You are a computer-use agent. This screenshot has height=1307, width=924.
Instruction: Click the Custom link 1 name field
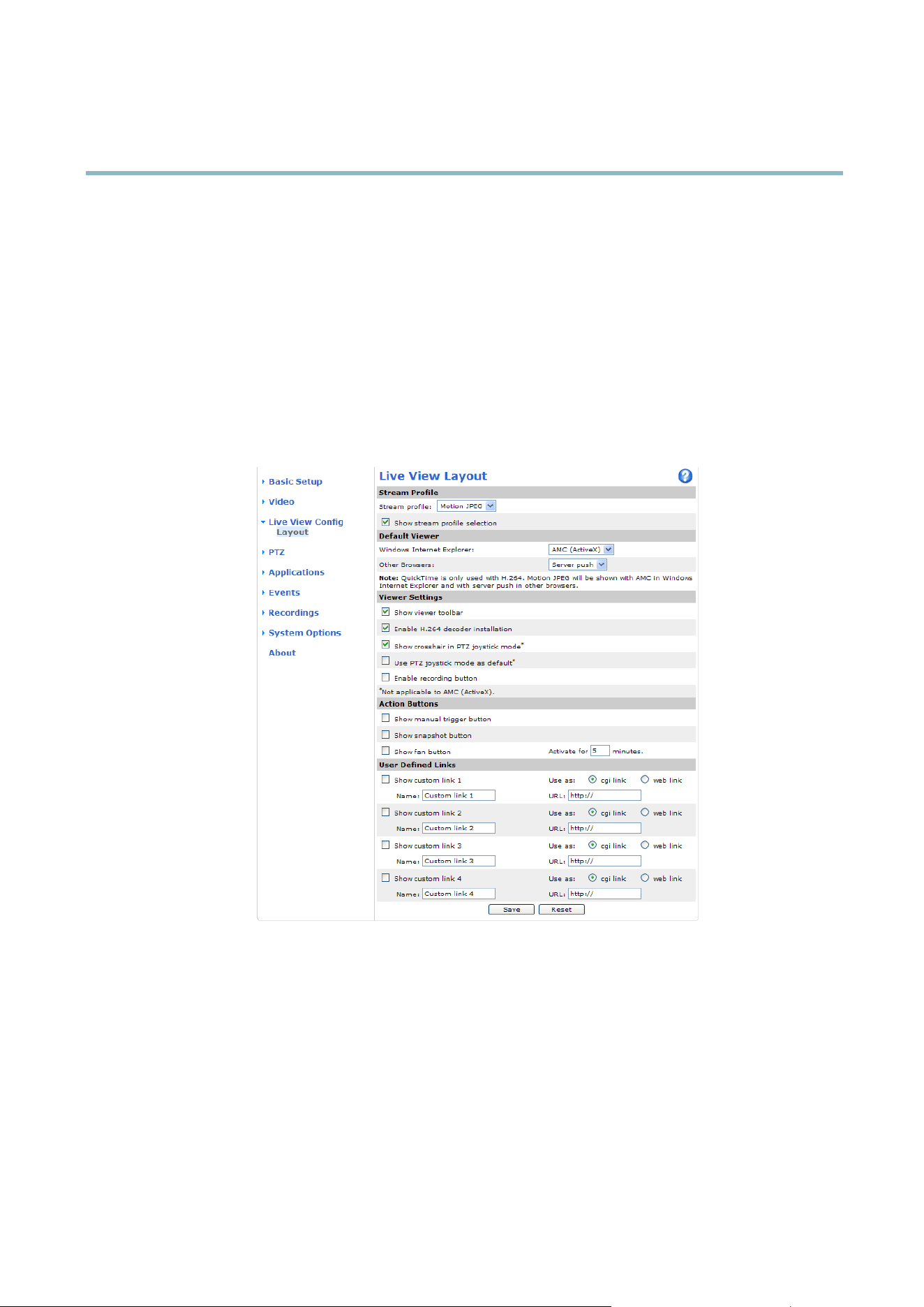click(459, 795)
